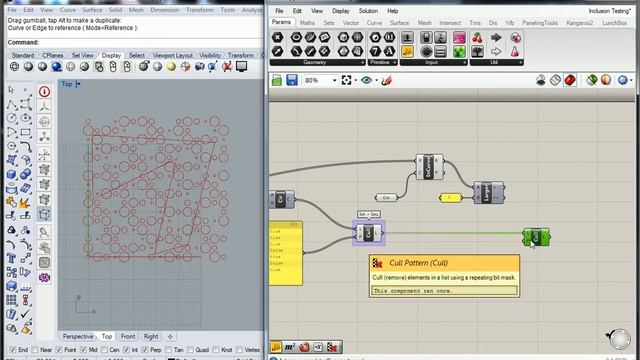This screenshot has height=360, width=640.
Task: Toggle the Near osnap checkbox
Action: click(35, 350)
